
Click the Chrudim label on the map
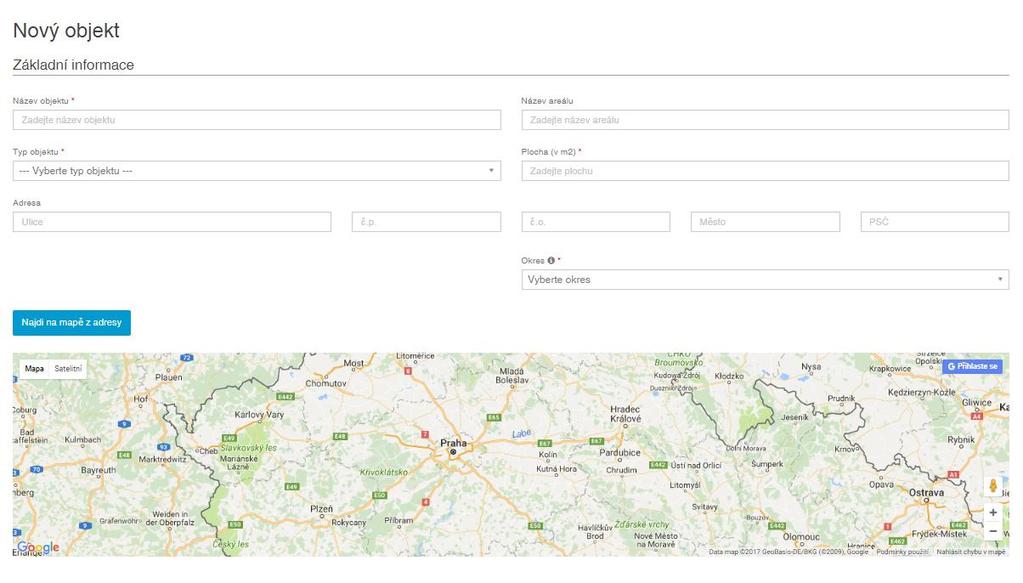(x=621, y=470)
